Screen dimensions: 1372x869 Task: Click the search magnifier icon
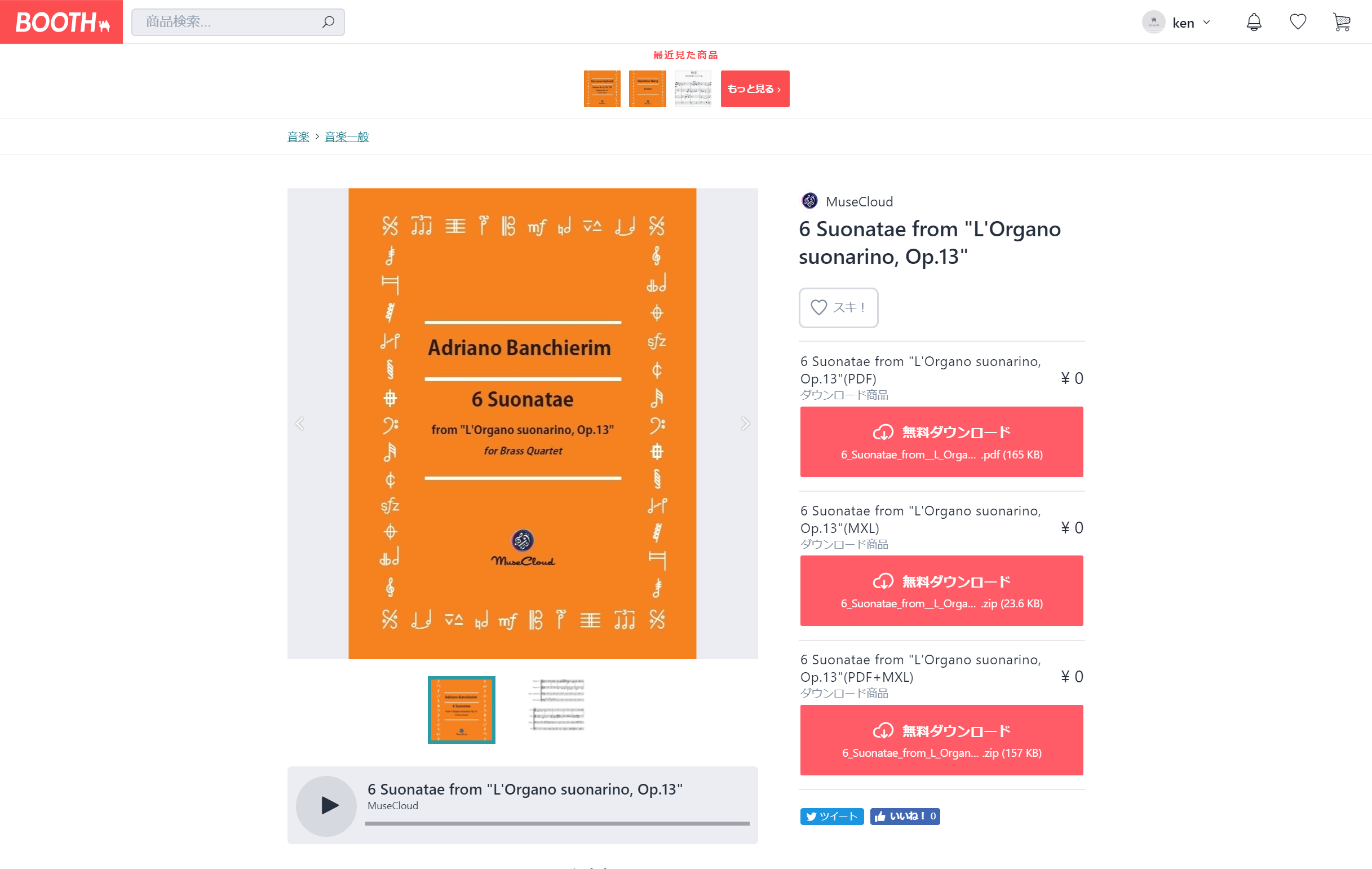tap(328, 22)
